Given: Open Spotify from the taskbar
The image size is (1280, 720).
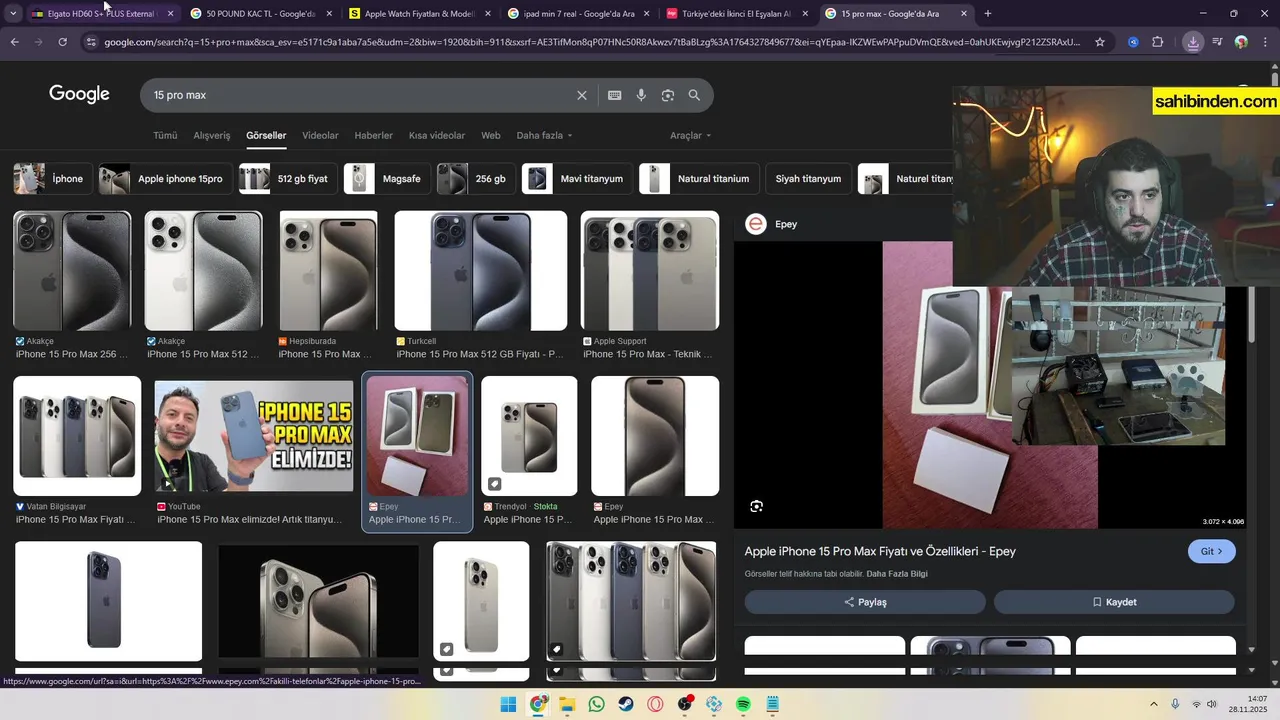Looking at the screenshot, I should (743, 704).
